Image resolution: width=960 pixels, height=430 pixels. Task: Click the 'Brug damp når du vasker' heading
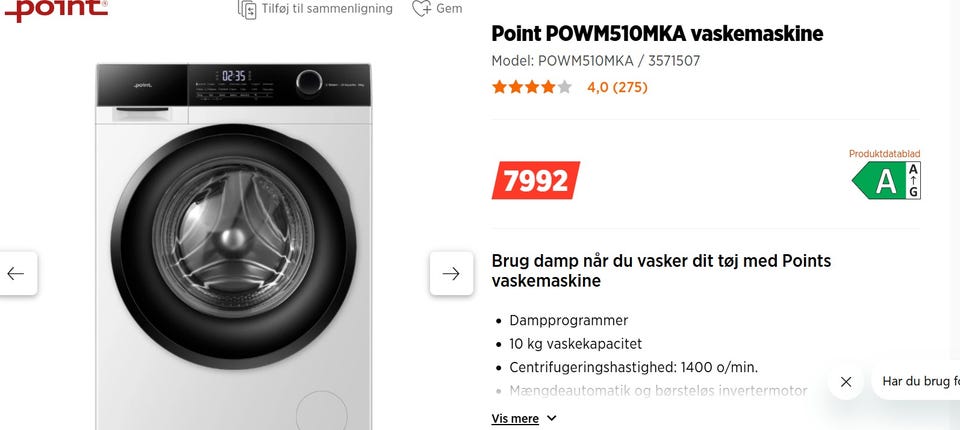point(661,270)
